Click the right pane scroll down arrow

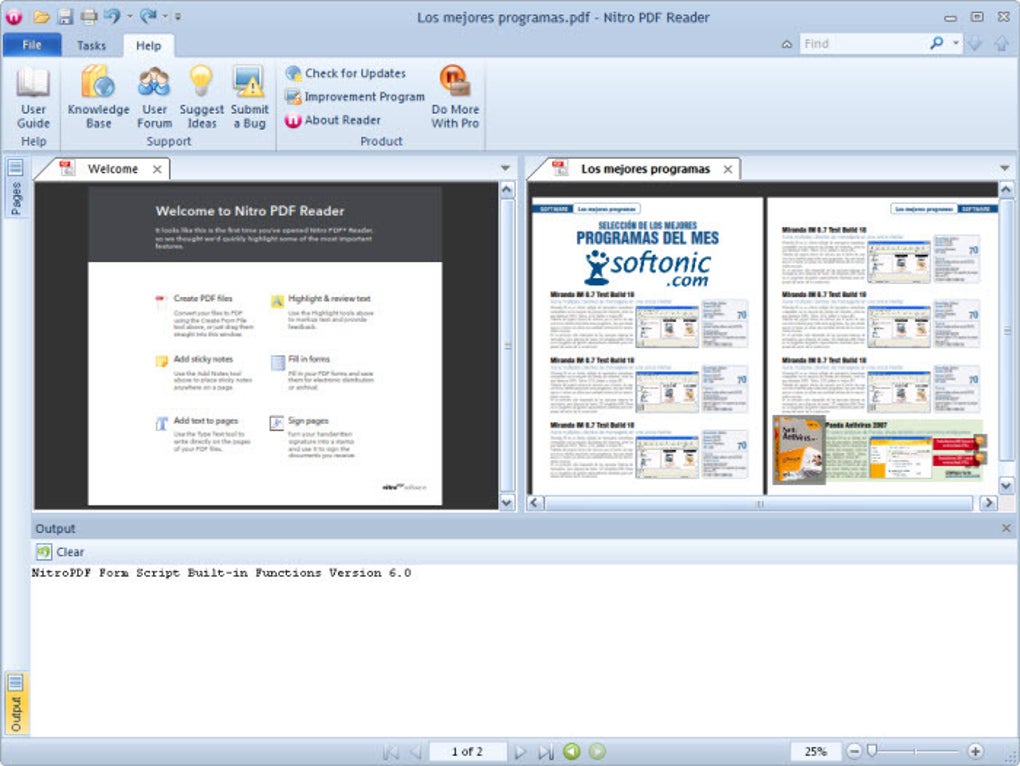point(1006,486)
